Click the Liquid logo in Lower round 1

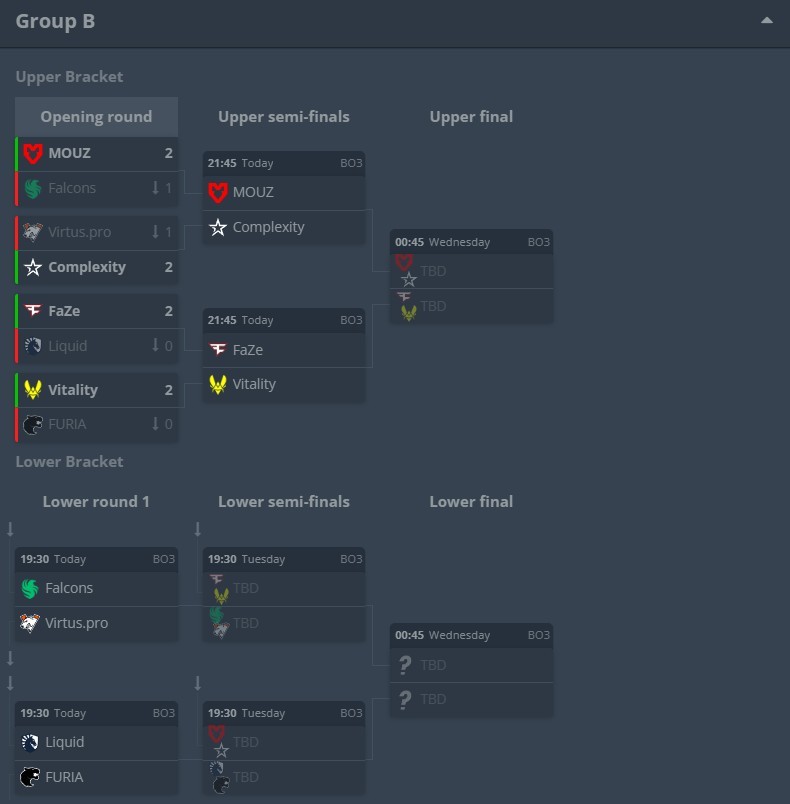click(30, 742)
